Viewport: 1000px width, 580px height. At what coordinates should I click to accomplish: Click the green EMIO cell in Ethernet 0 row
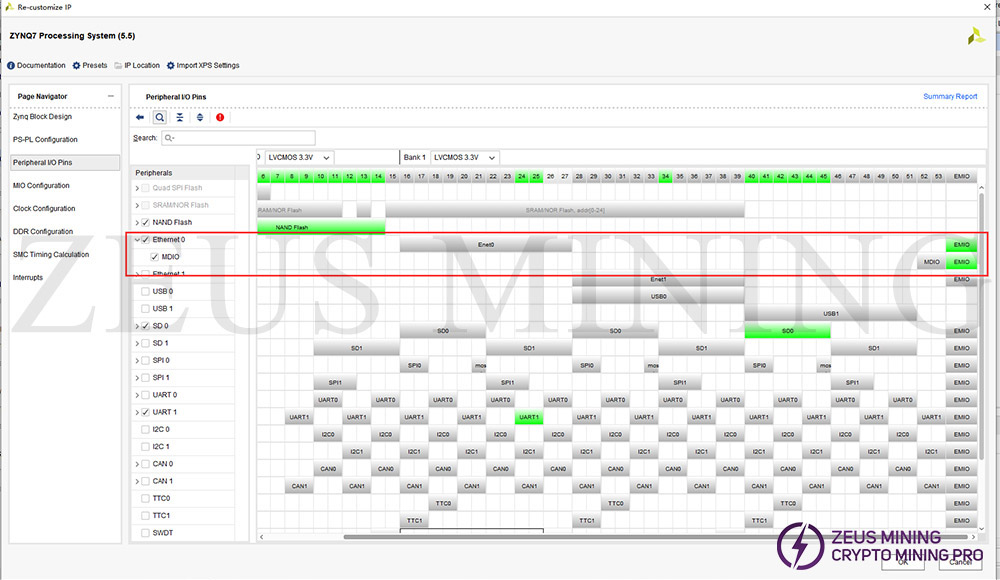click(x=961, y=244)
